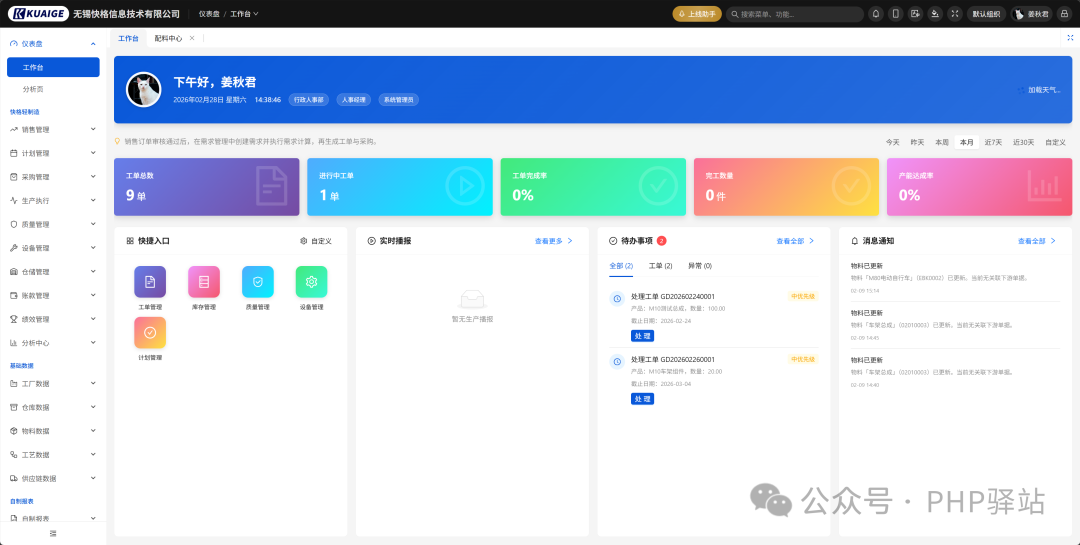The height and width of the screenshot is (545, 1080).
Task: Open 默认组织 organization selector
Action: coord(986,14)
